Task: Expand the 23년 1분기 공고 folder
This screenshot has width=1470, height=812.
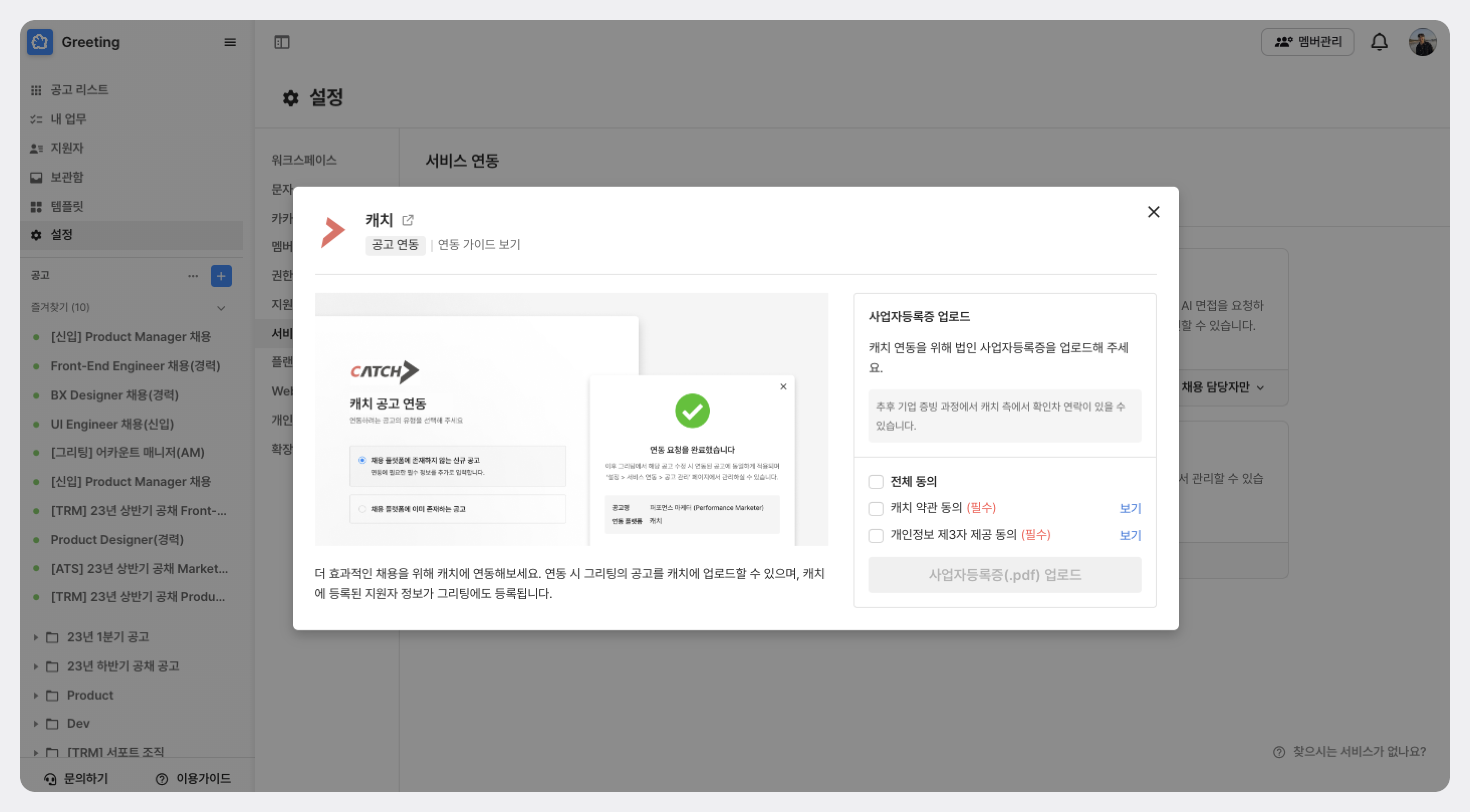Action: tap(36, 637)
